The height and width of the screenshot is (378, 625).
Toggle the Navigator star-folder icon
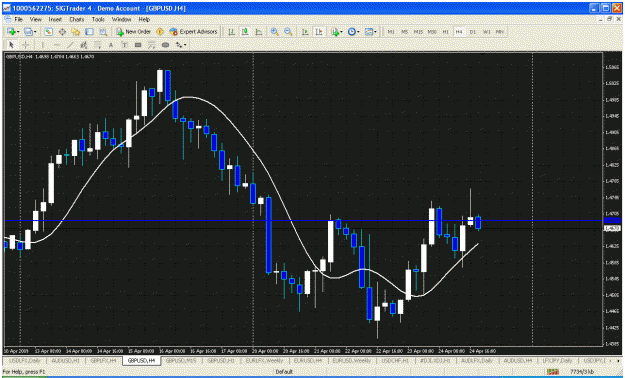point(75,32)
